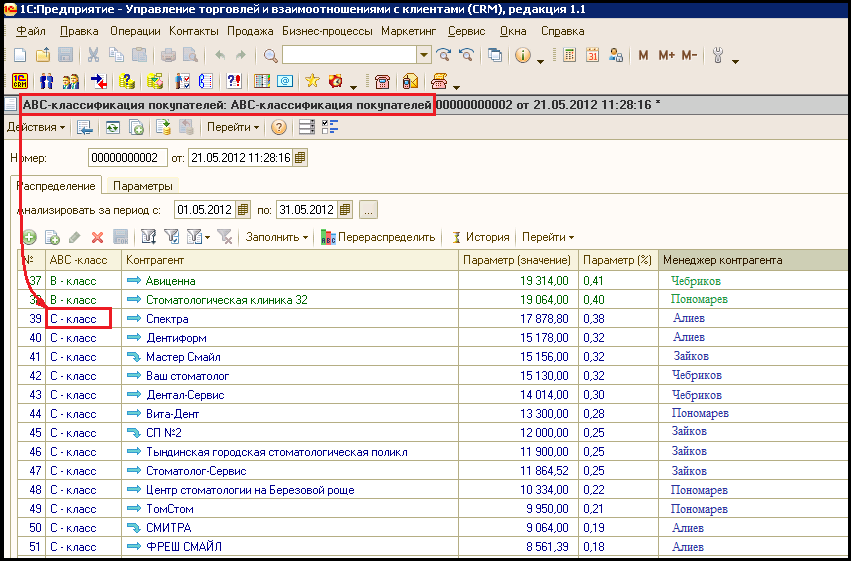851x561 pixels.
Task: Click the start period field 01.05.2012
Action: (x=205, y=209)
